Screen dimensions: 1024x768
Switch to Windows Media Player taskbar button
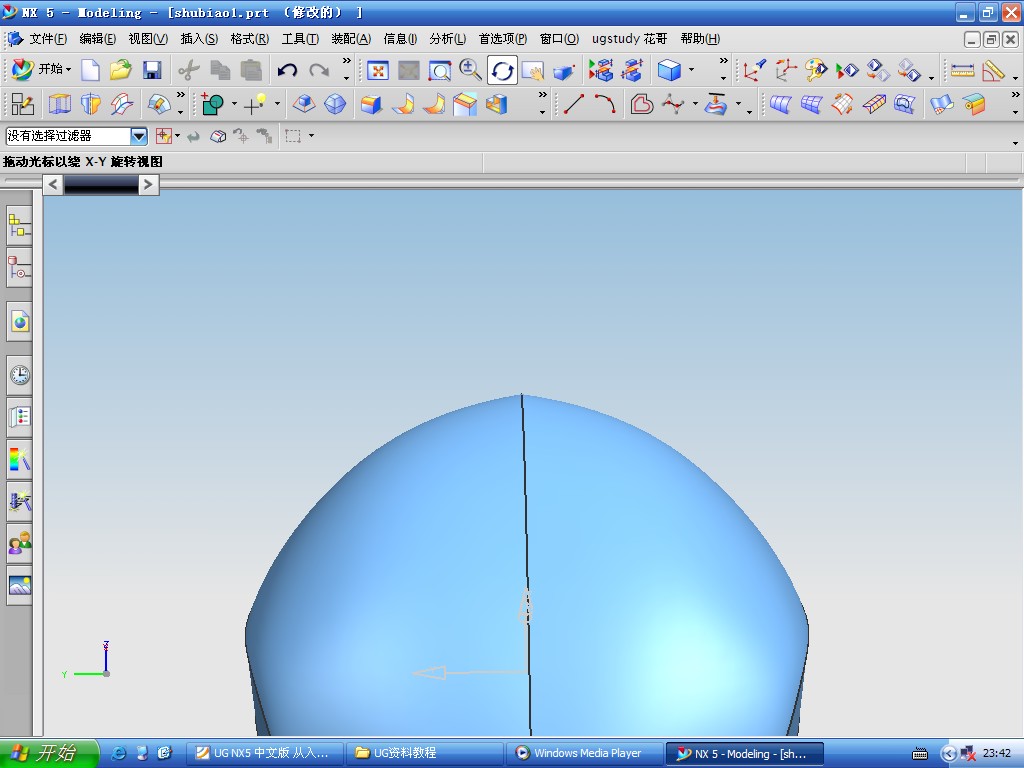(587, 753)
